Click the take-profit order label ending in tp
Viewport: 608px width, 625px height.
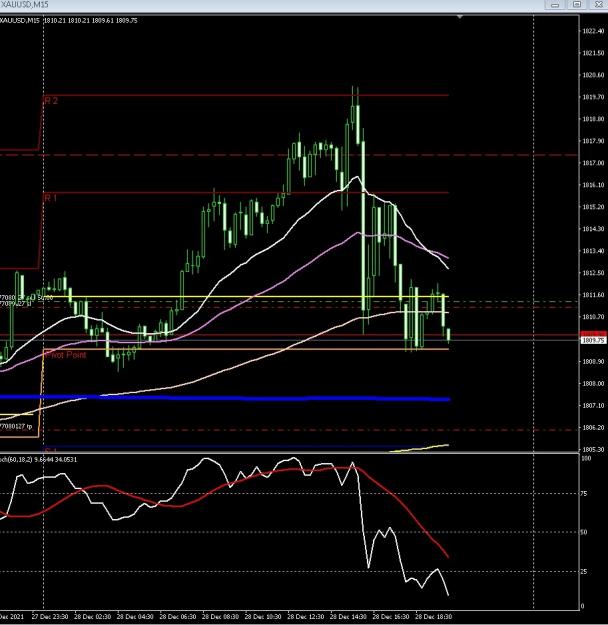coord(16,426)
